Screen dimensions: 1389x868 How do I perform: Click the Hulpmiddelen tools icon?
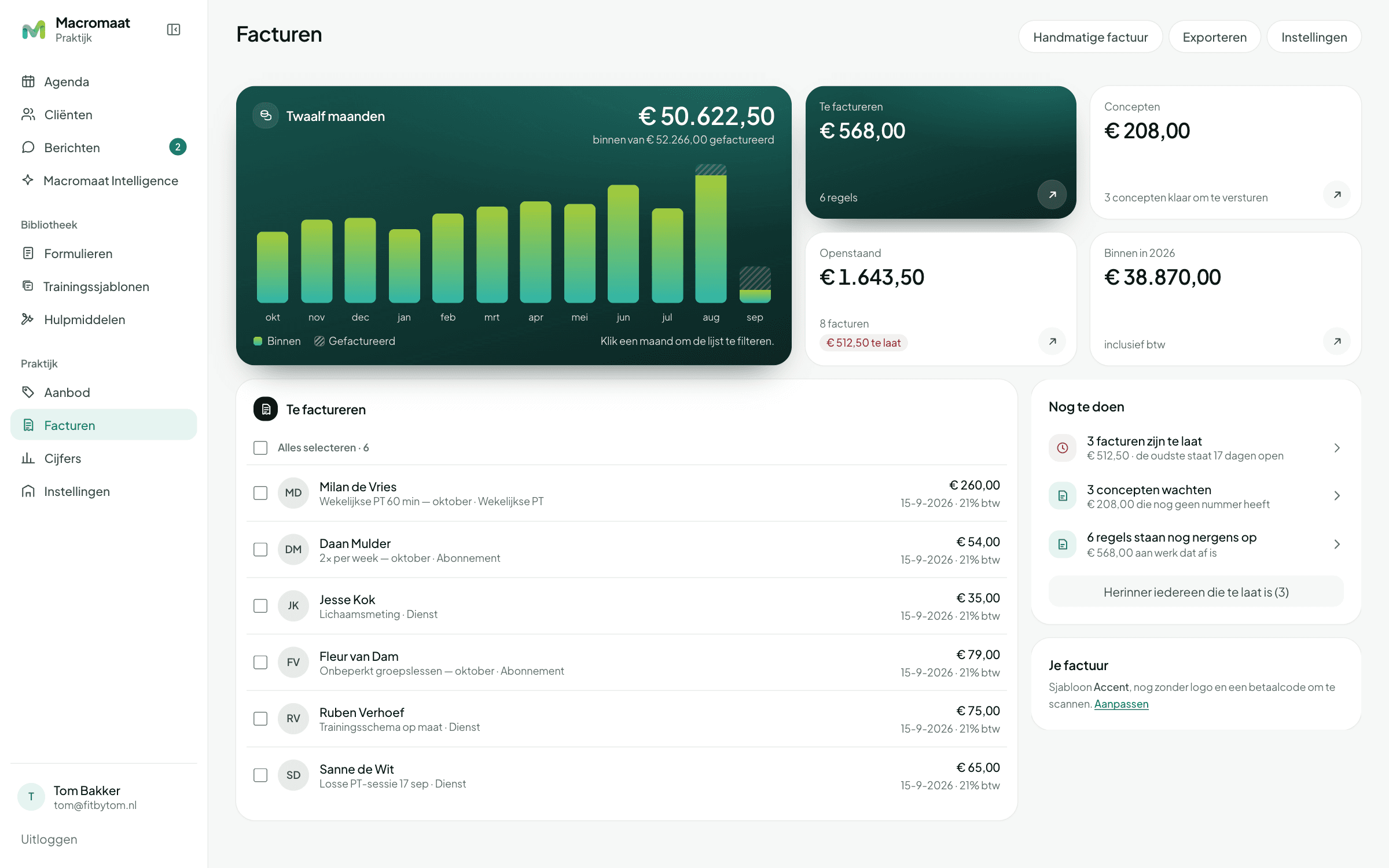[28, 319]
